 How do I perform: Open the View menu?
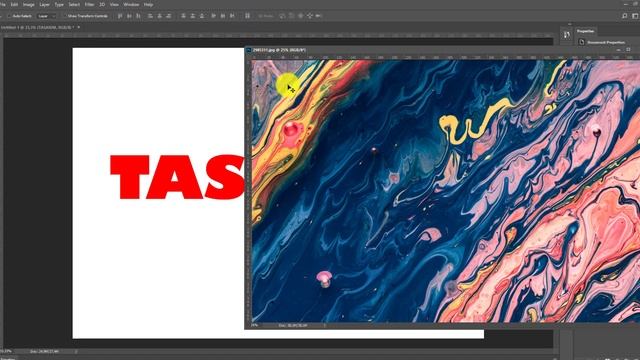click(114, 4)
